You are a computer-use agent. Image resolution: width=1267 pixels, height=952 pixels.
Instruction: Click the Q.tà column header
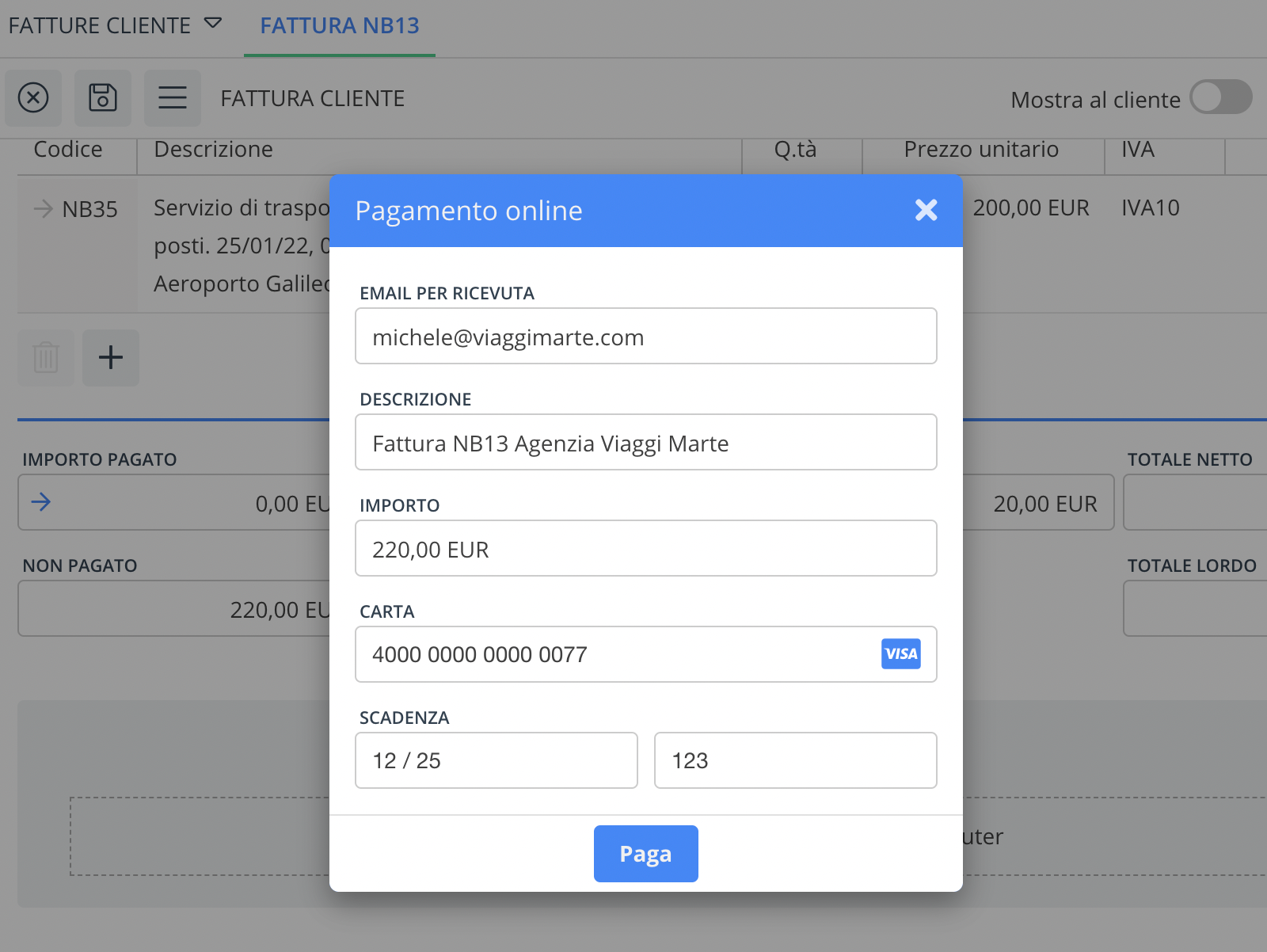point(795,149)
